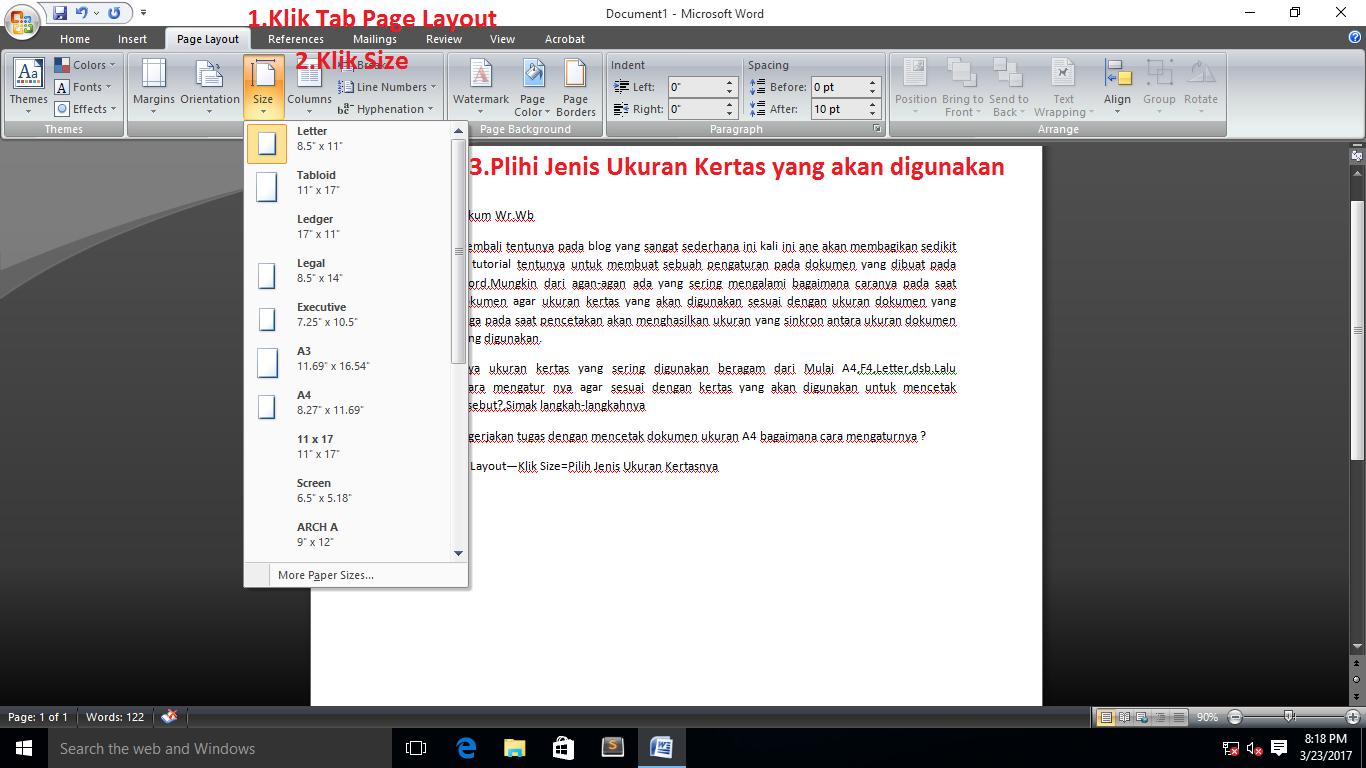Choose the A3 paper size
1366x768 pixels.
pos(349,360)
